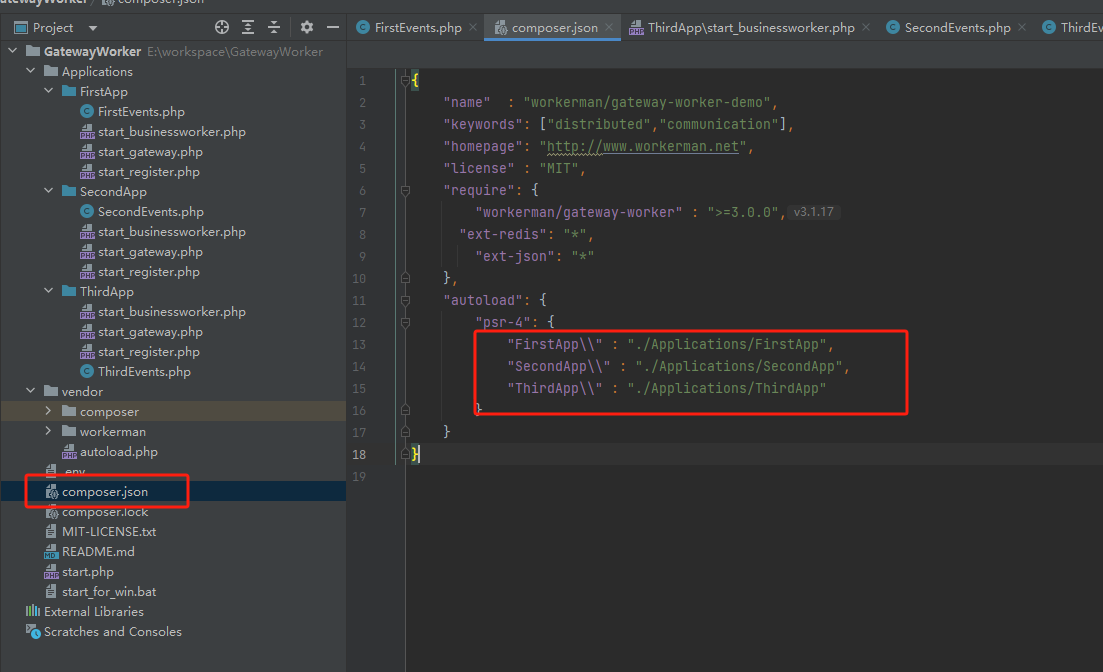Screen dimensions: 1103x672
Task: Select the ThirdApp folder label
Action: [x=106, y=291]
